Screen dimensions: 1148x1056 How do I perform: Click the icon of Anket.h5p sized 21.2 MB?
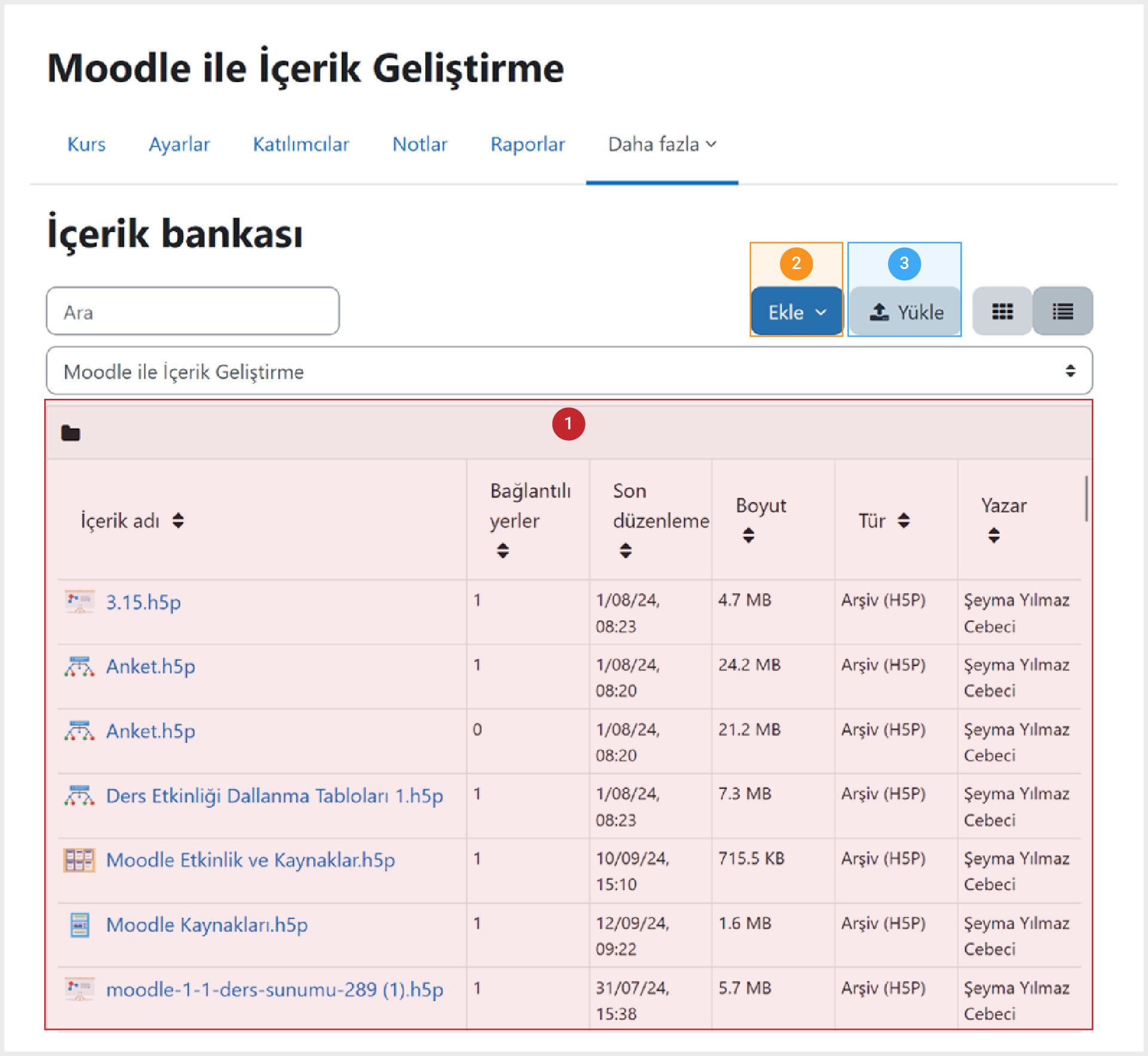point(80,731)
